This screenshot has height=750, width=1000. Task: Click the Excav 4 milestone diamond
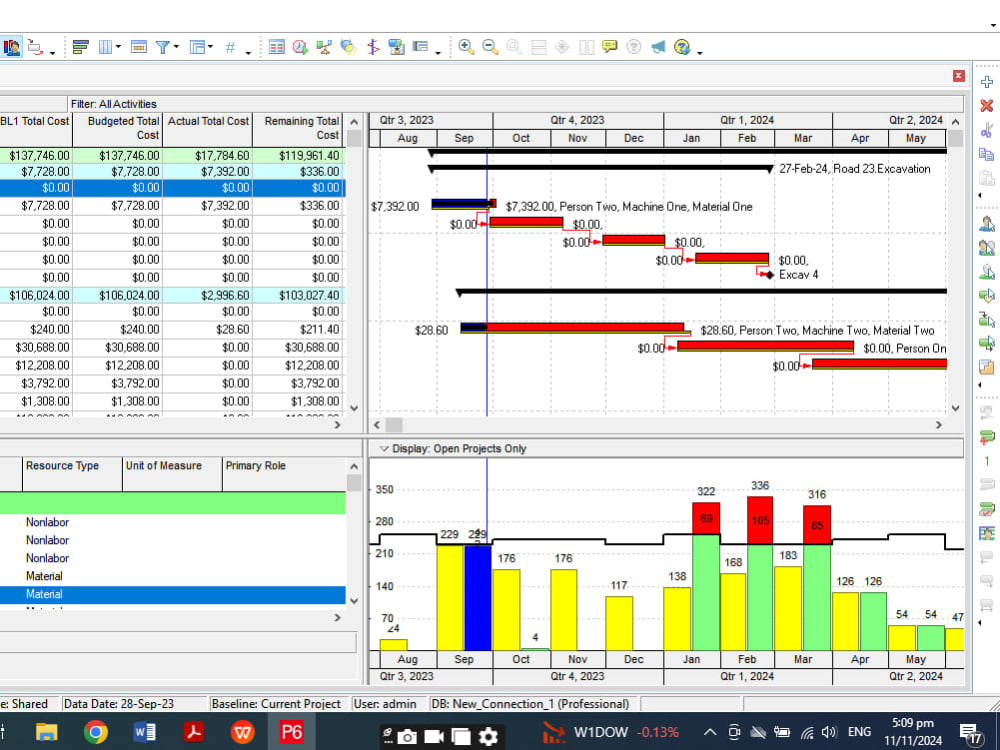770,275
